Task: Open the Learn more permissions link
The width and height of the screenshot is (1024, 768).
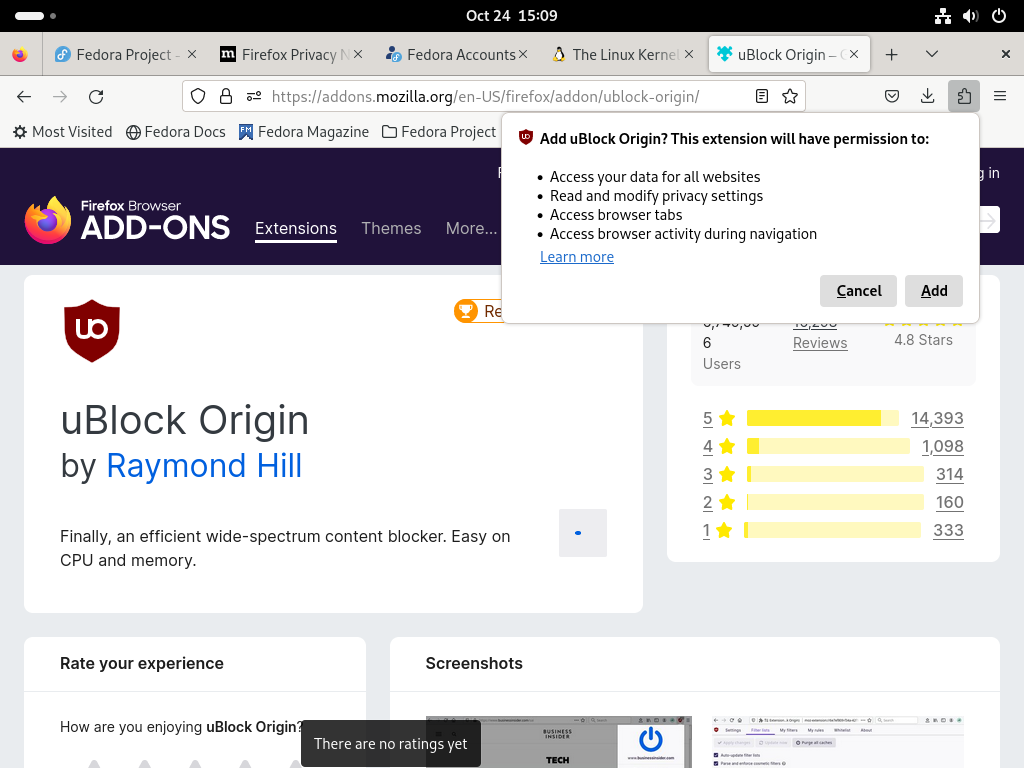Action: pyautogui.click(x=577, y=257)
